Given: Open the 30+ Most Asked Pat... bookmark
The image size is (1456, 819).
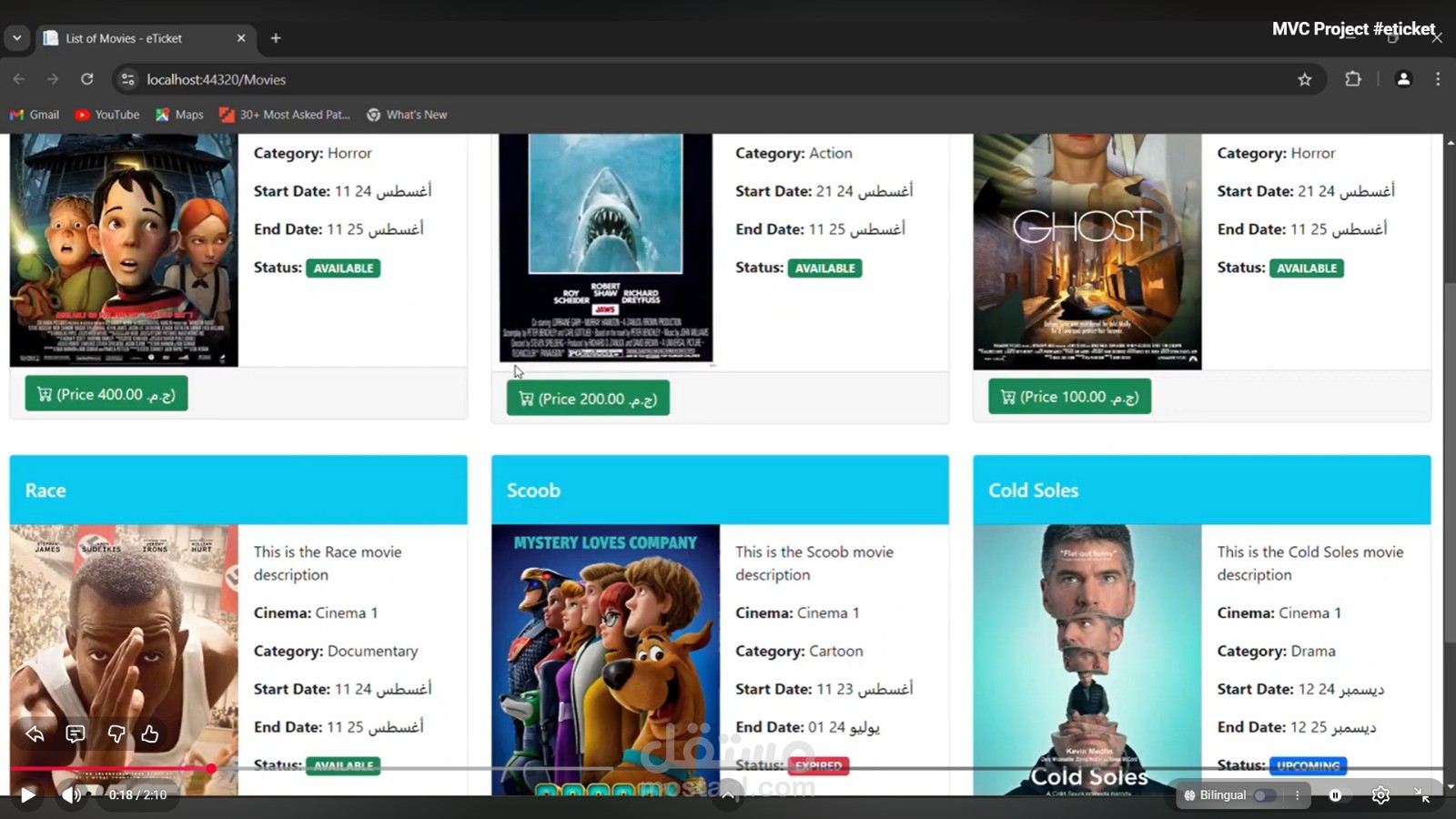Looking at the screenshot, I should coord(285,115).
